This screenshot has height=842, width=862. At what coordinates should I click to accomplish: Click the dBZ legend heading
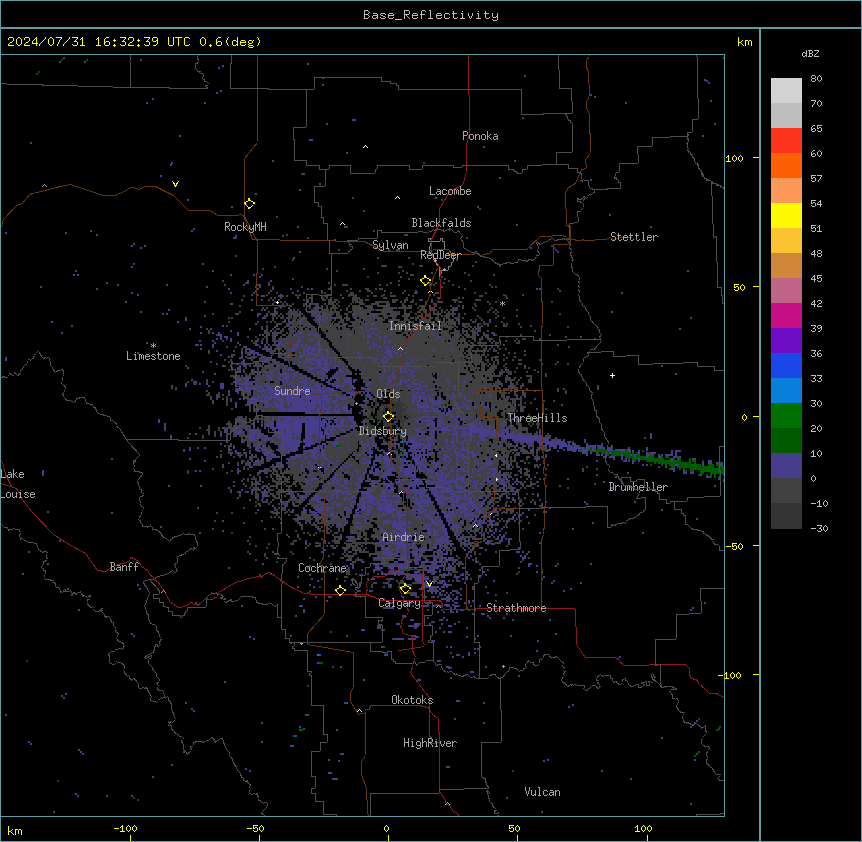point(810,53)
